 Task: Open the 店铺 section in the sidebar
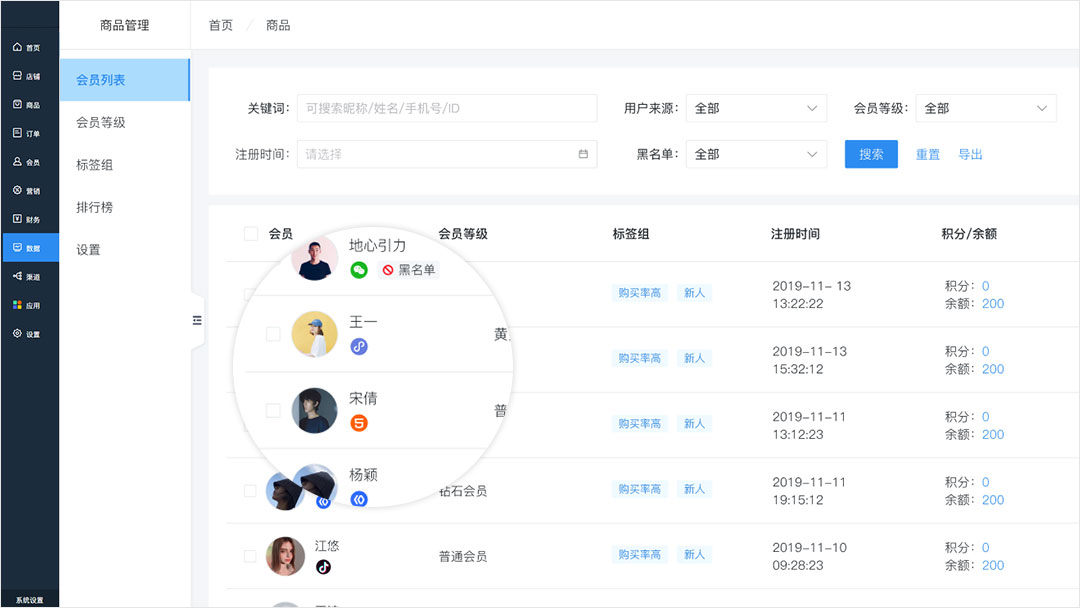(26, 76)
